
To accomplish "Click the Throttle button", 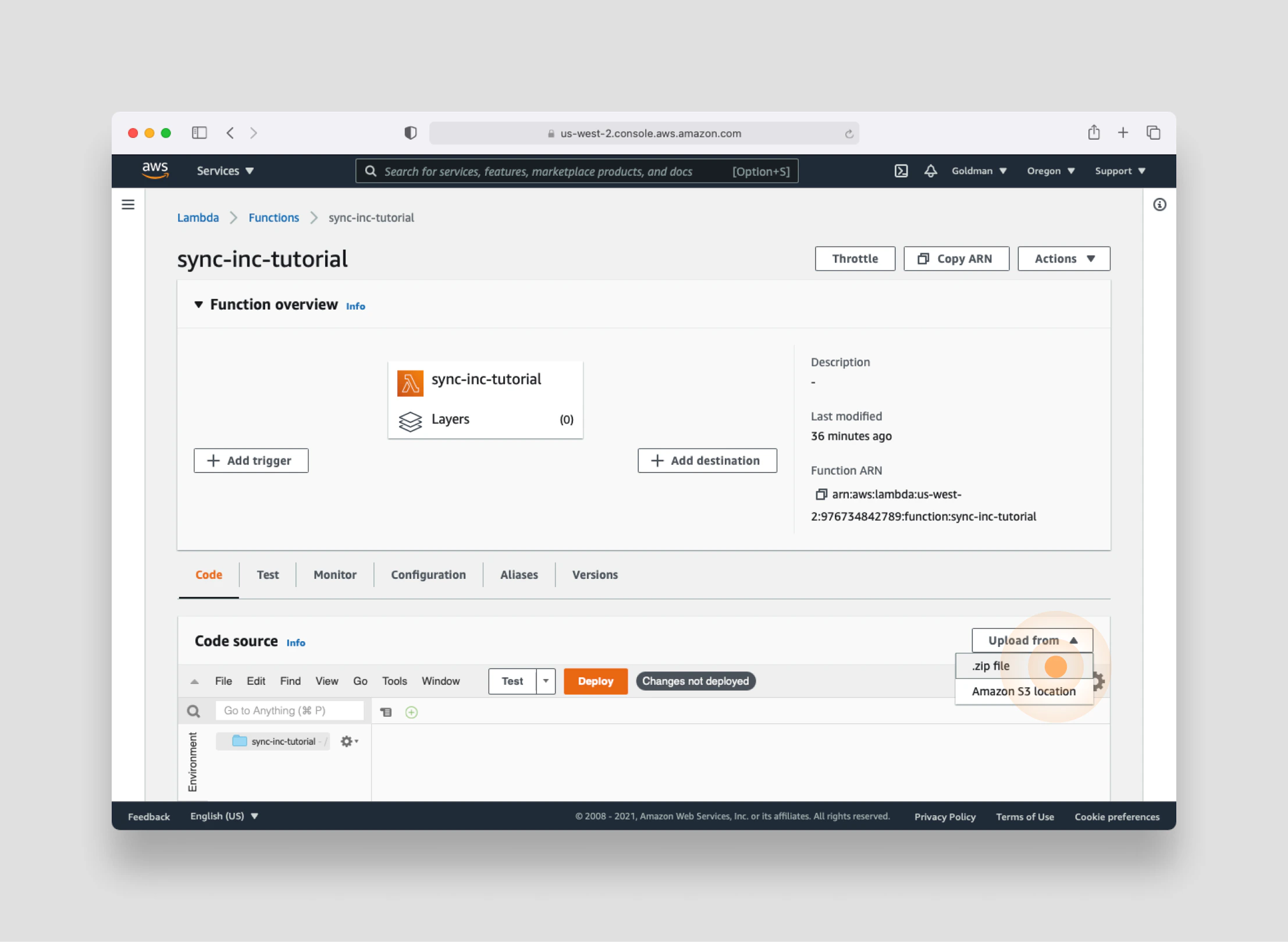I will [x=855, y=259].
